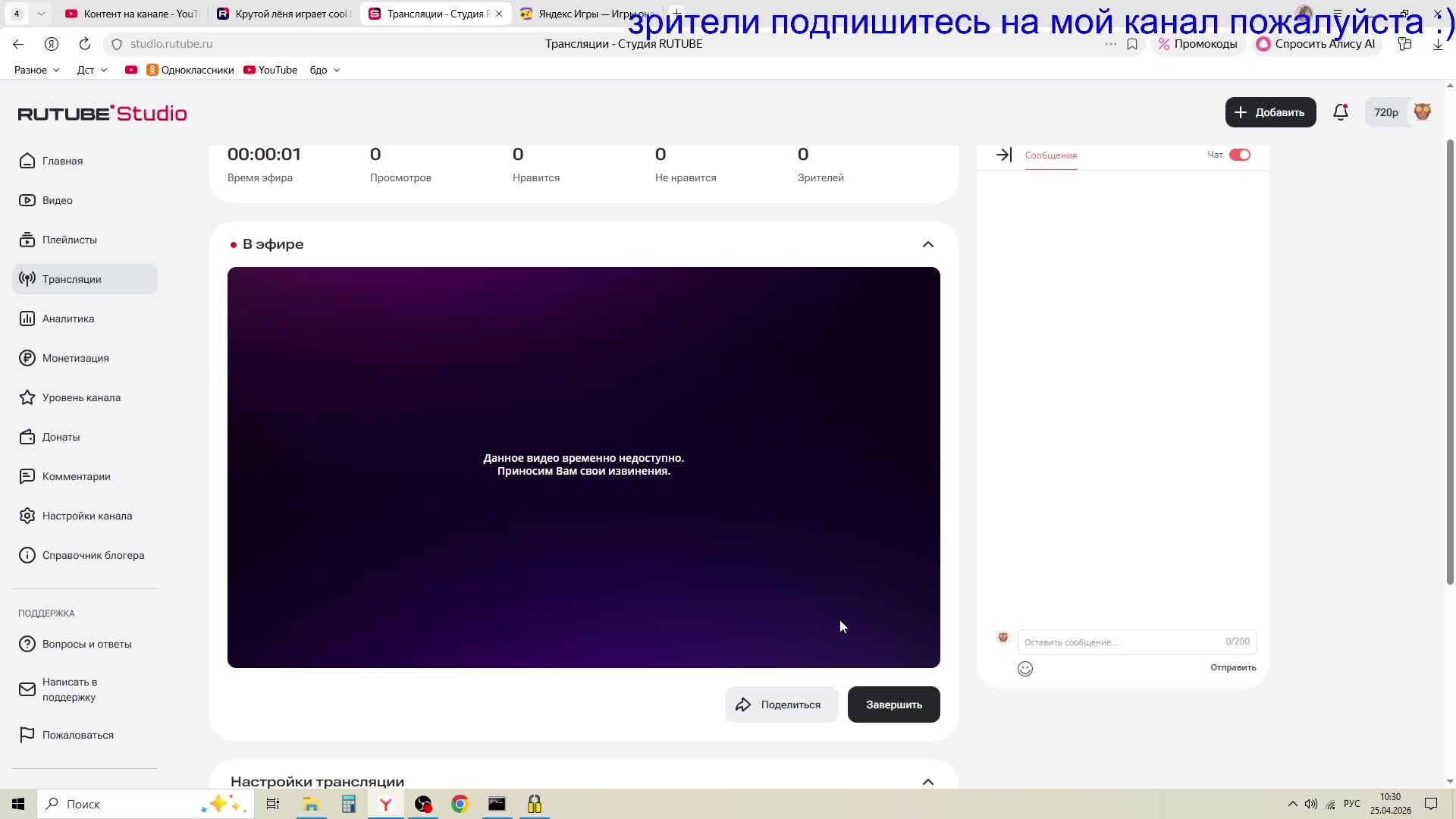Collapse the chat panel with the arrow icon
This screenshot has width=1456, height=819.
pyautogui.click(x=1003, y=155)
